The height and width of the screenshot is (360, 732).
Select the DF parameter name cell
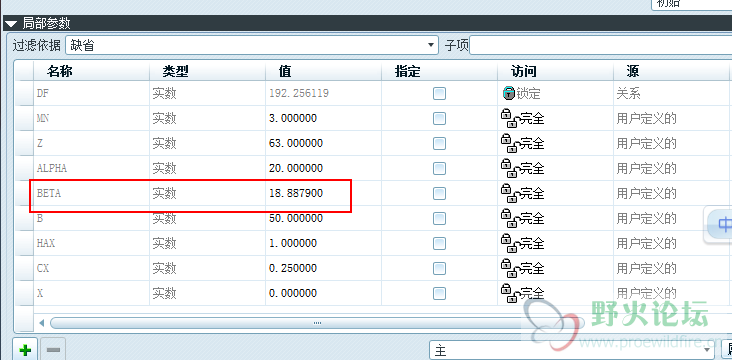click(92, 93)
